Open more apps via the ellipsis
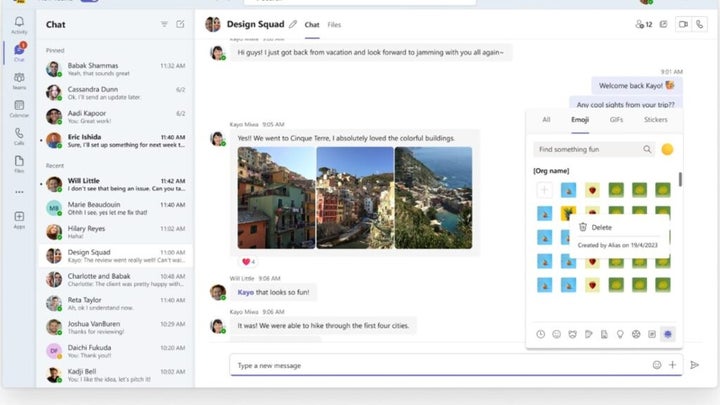The height and width of the screenshot is (405, 720). [x=19, y=191]
